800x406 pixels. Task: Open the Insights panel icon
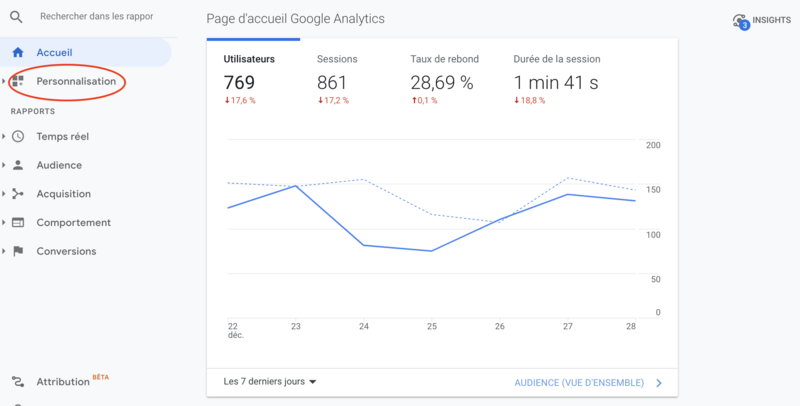point(740,20)
